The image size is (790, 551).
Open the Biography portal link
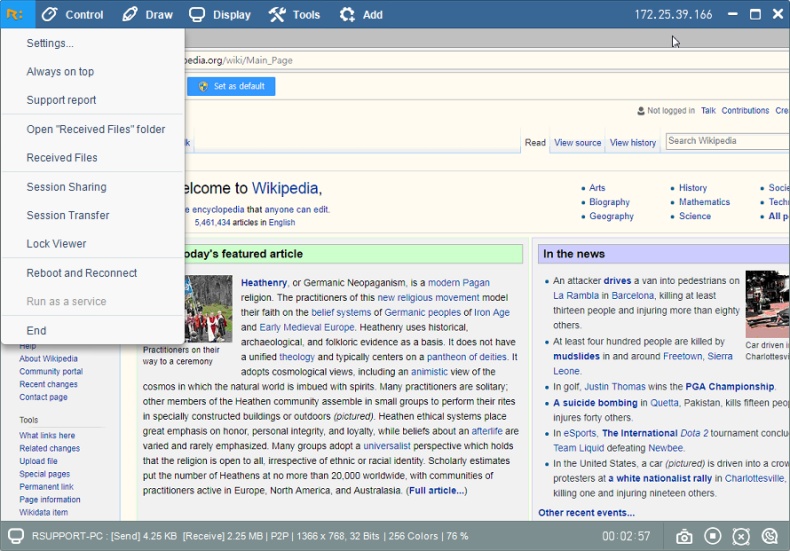tap(609, 202)
